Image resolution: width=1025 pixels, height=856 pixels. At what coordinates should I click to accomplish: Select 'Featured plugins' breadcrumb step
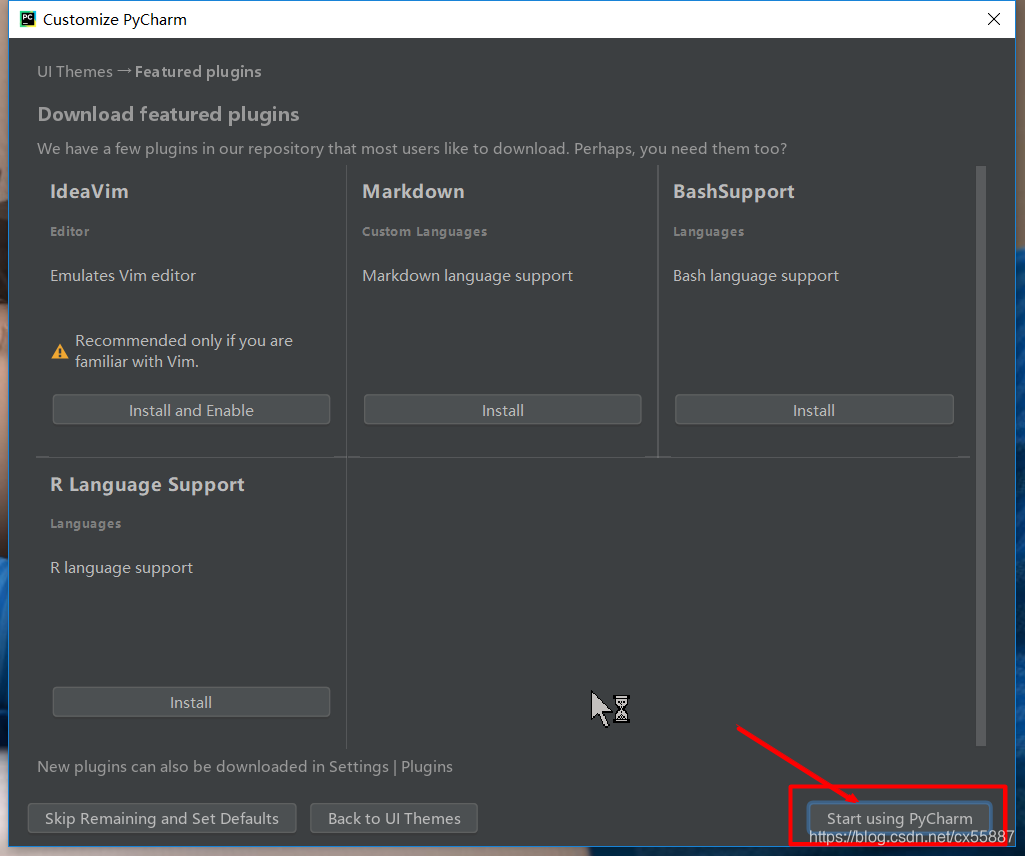tap(198, 71)
